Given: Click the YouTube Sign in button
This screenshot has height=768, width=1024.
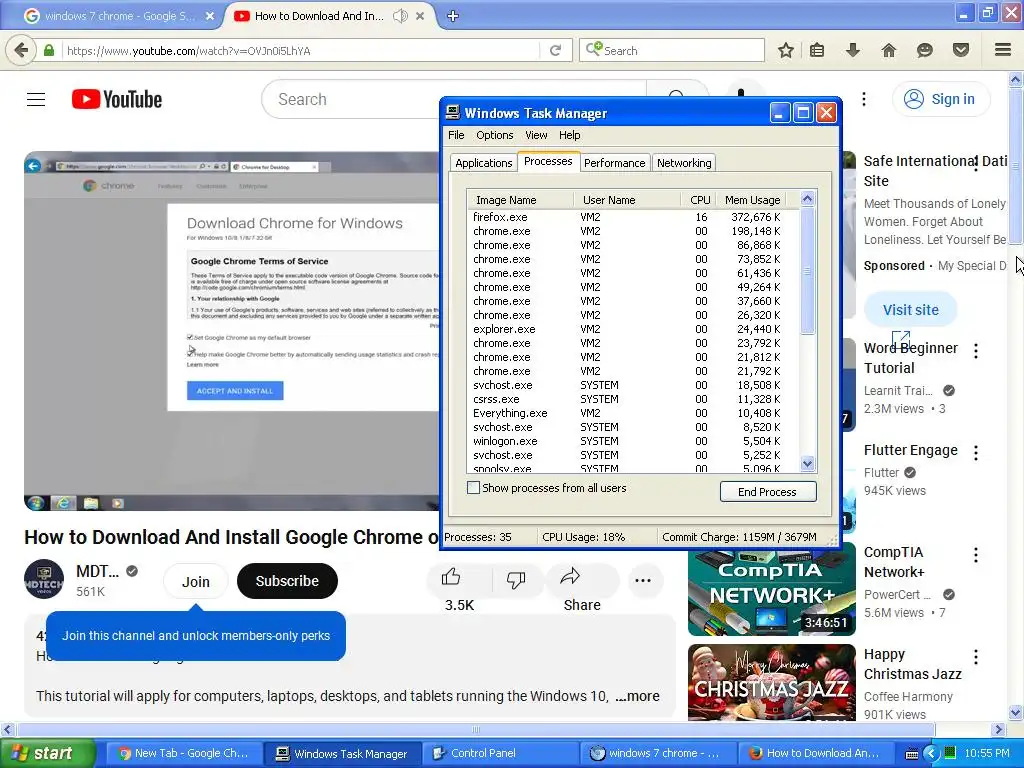Looking at the screenshot, I should [x=940, y=99].
